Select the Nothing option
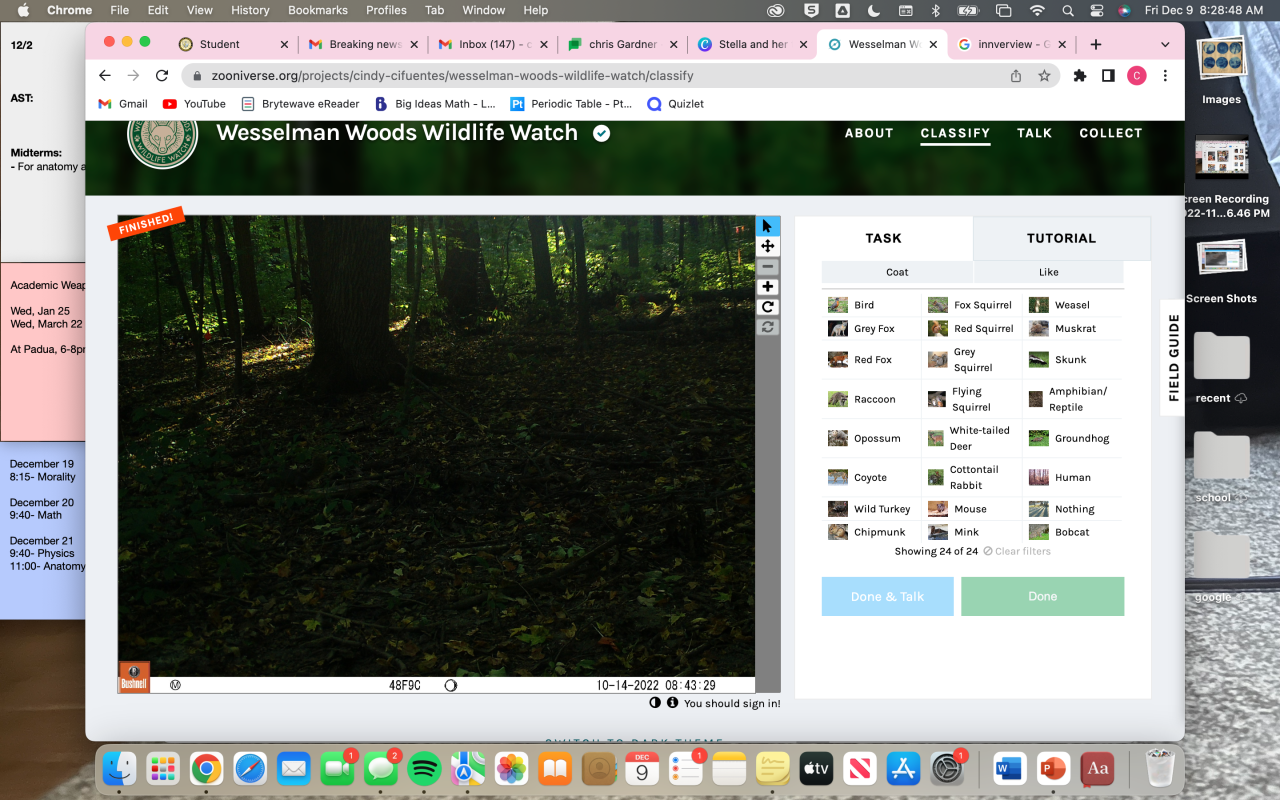Screen dimensions: 1280x800 [1073, 509]
